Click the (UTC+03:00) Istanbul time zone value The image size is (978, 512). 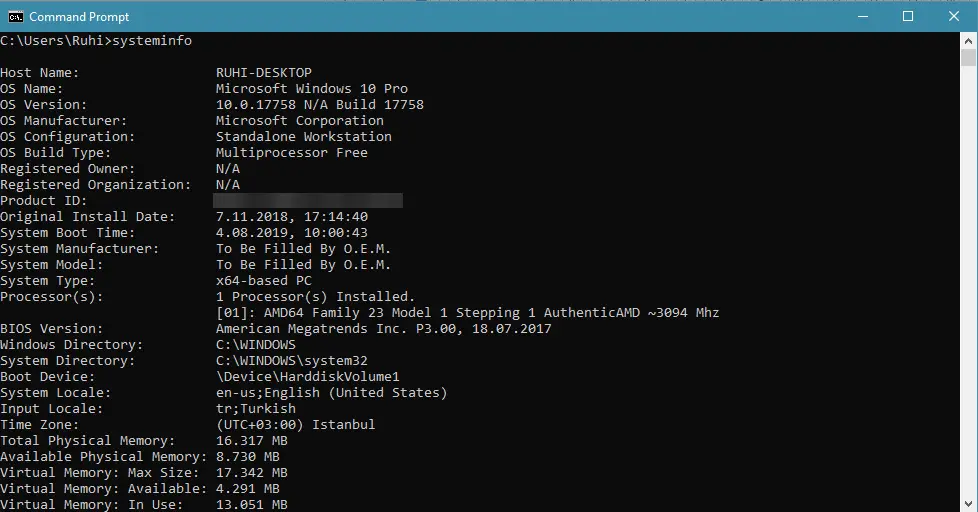point(296,425)
